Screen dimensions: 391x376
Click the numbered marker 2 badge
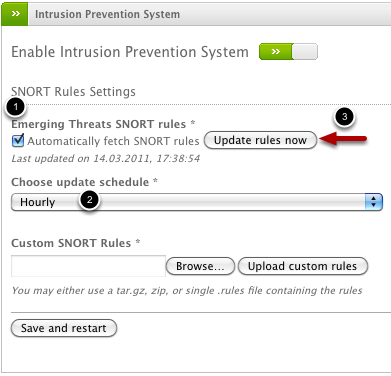(89, 200)
